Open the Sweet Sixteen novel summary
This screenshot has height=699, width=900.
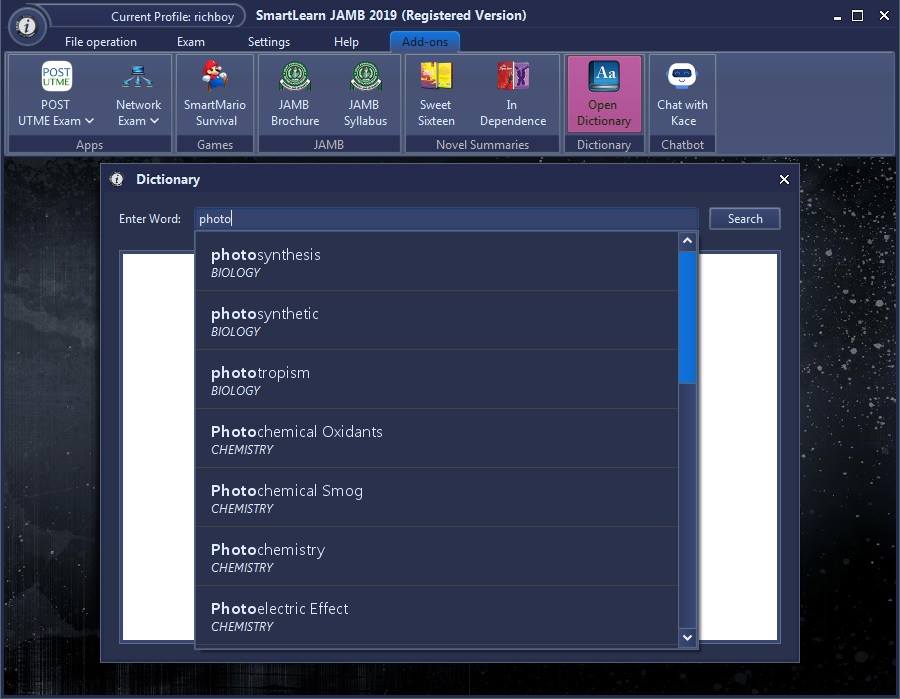pyautogui.click(x=436, y=94)
